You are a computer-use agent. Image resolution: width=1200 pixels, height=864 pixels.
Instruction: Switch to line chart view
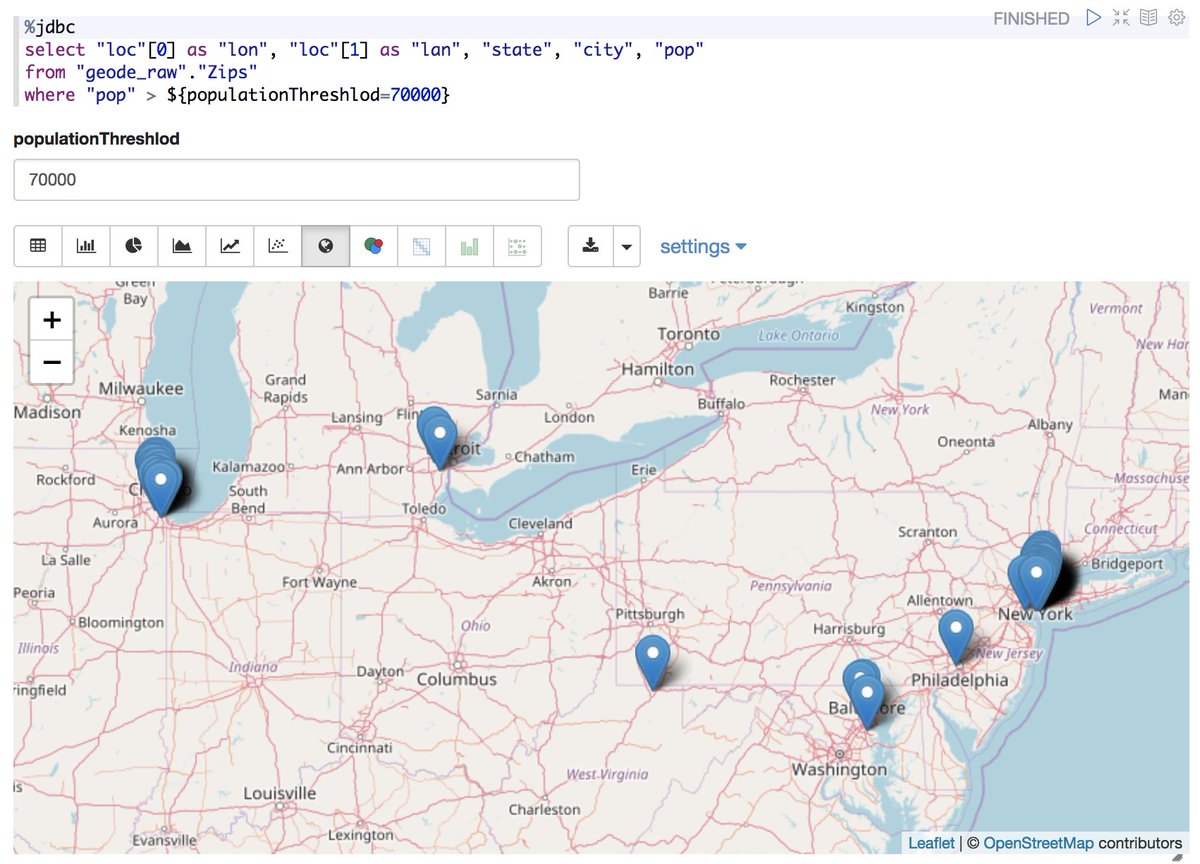230,246
